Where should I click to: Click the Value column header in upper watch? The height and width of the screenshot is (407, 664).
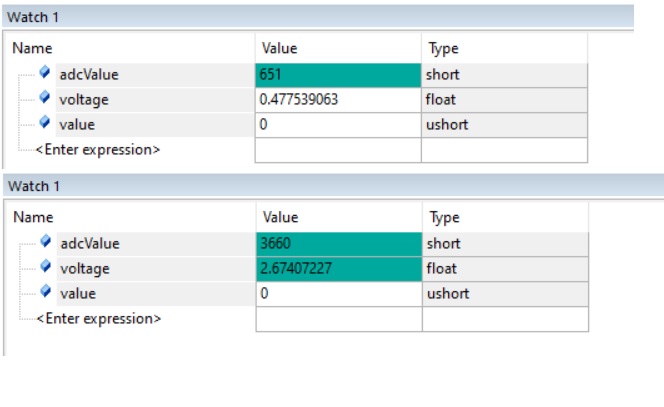coord(279,48)
